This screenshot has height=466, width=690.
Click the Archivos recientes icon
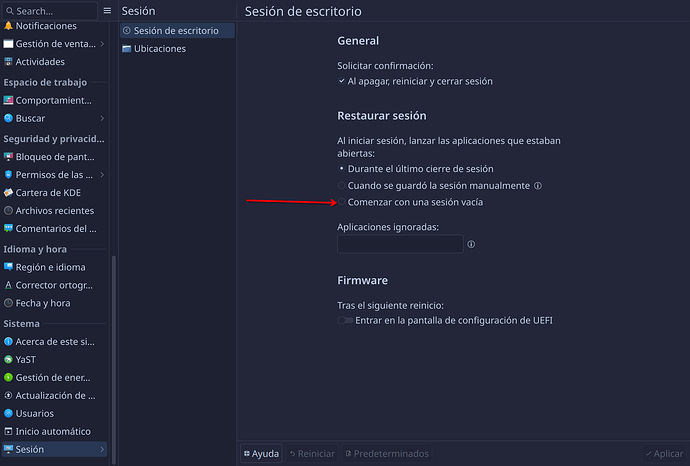point(9,211)
